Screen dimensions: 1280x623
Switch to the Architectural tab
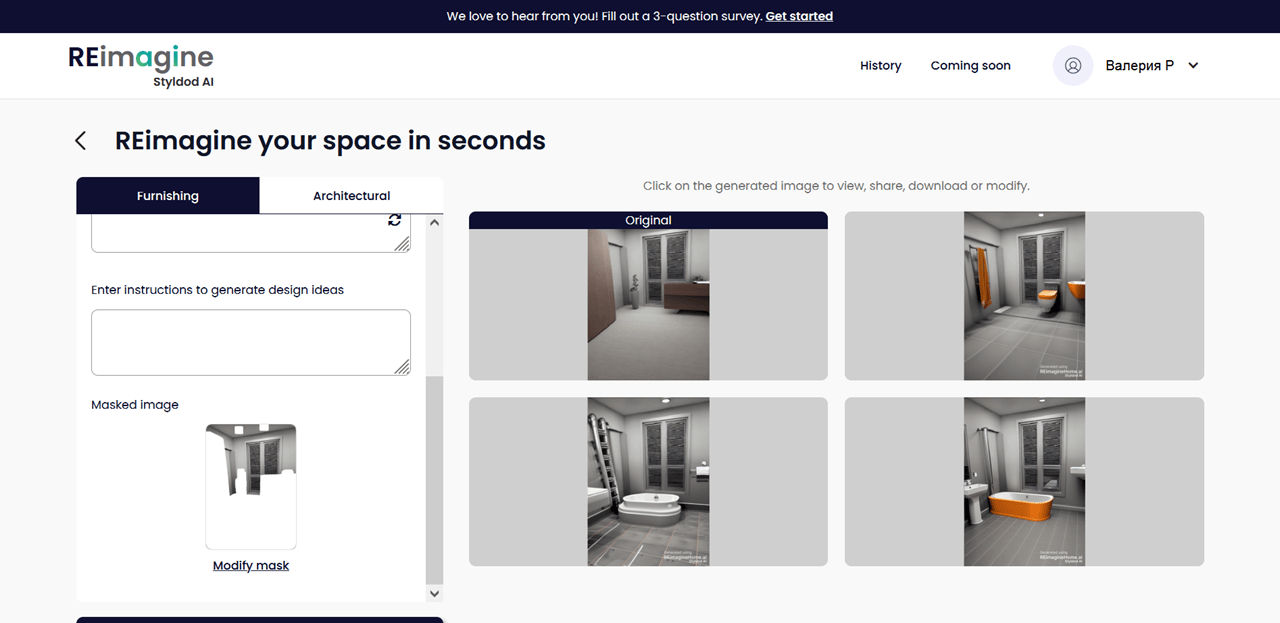(351, 196)
